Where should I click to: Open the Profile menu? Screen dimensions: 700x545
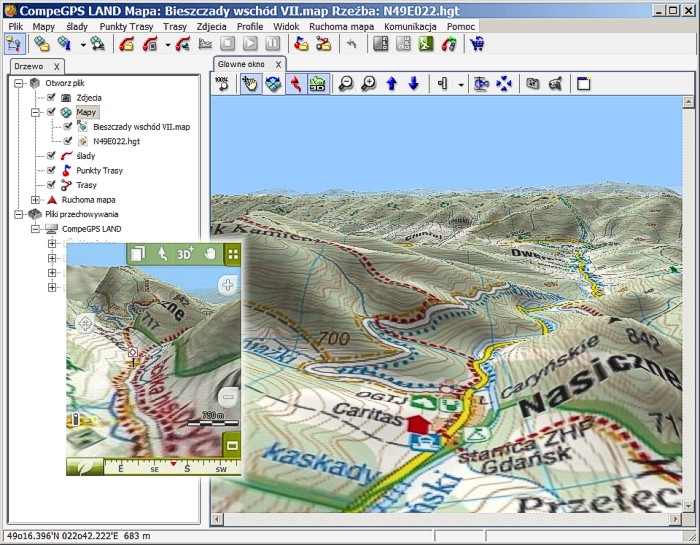coord(250,27)
